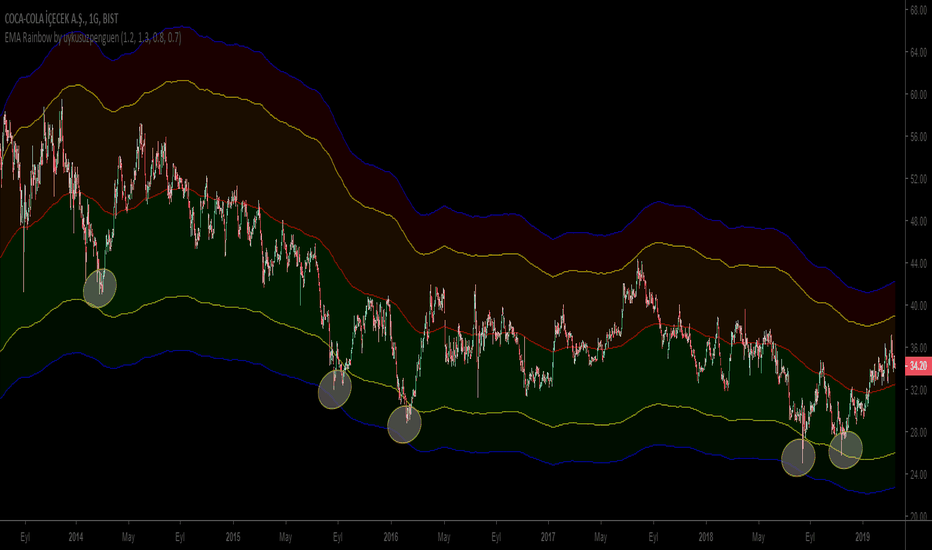The height and width of the screenshot is (550, 932).
Task: Click the 56.00 price axis label
Action: (918, 137)
